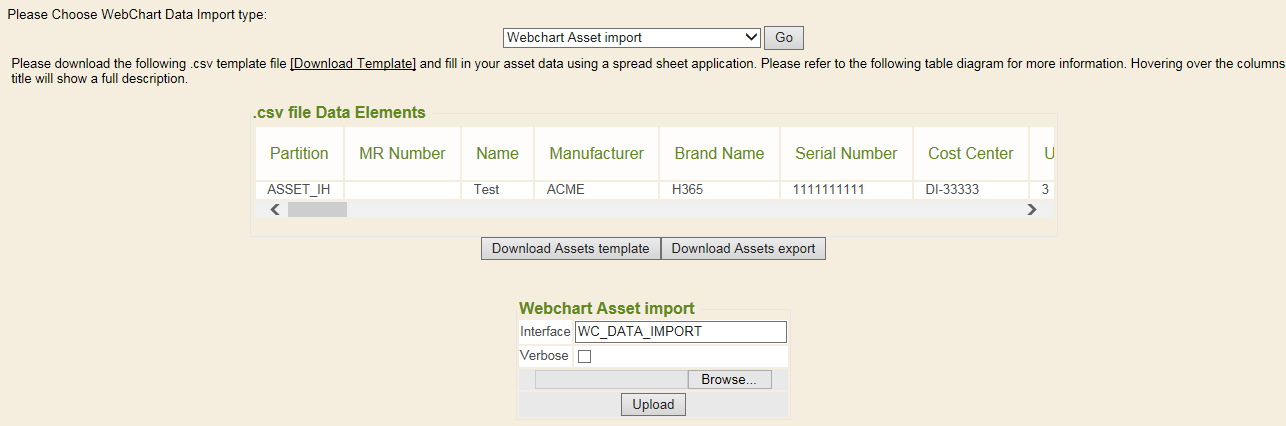The image size is (1286, 426).
Task: Click the Brand Name column header
Action: point(719,153)
